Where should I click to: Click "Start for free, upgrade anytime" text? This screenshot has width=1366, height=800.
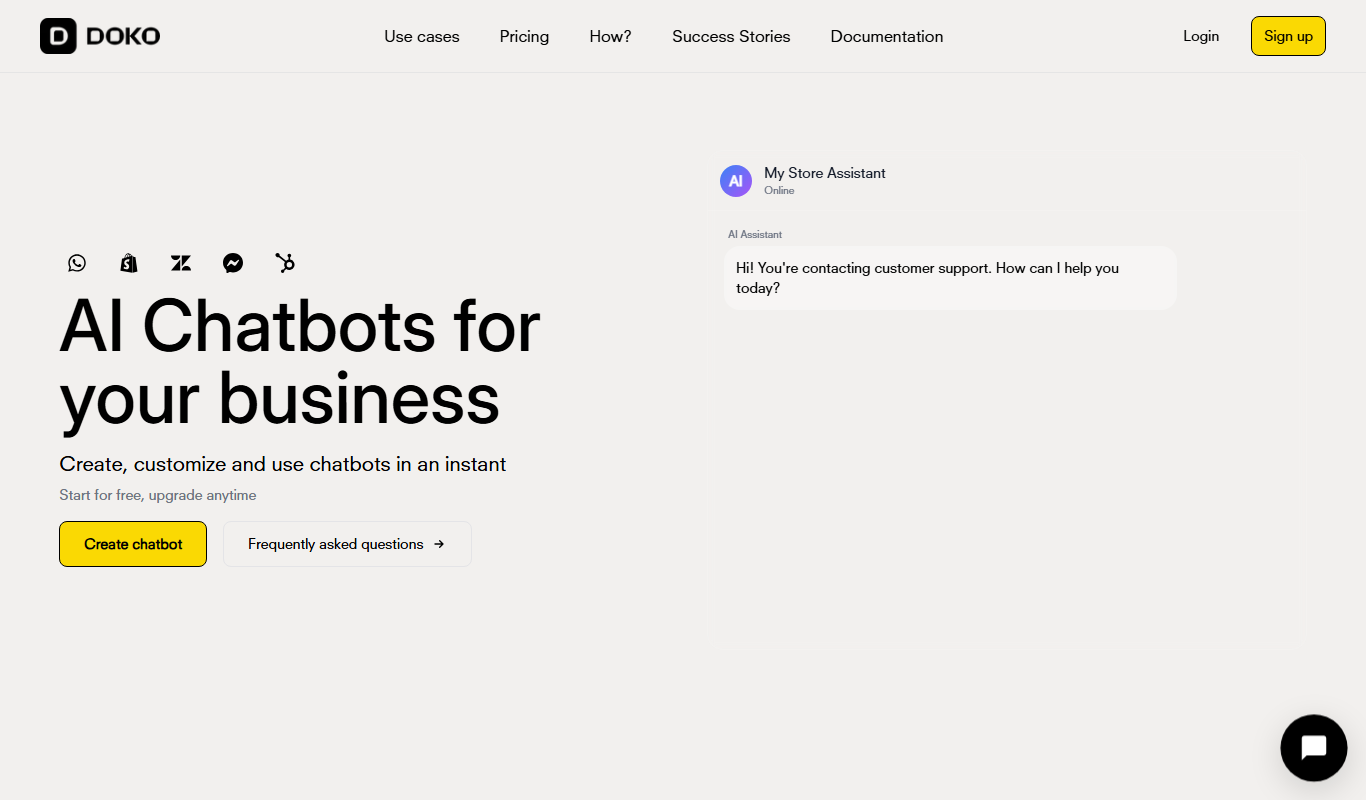point(158,495)
